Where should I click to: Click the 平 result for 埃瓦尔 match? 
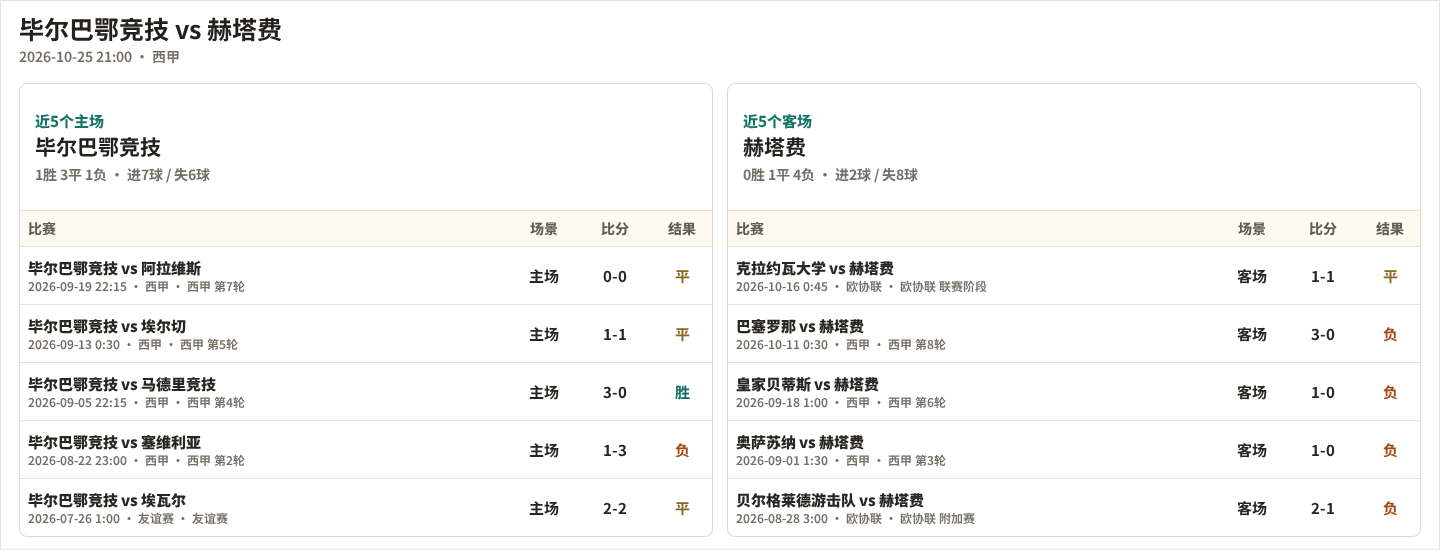point(682,508)
